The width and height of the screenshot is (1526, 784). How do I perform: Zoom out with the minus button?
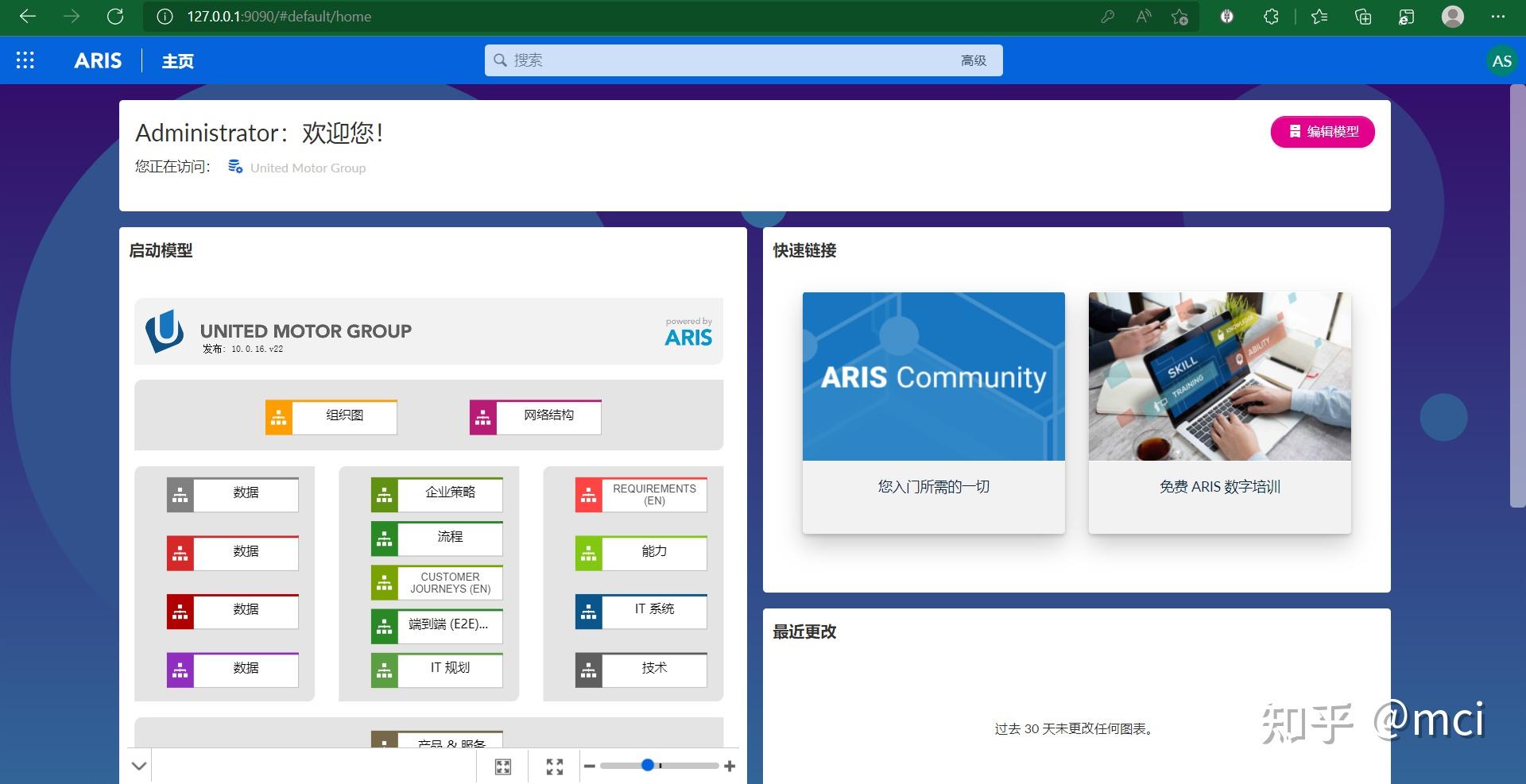tap(590, 766)
